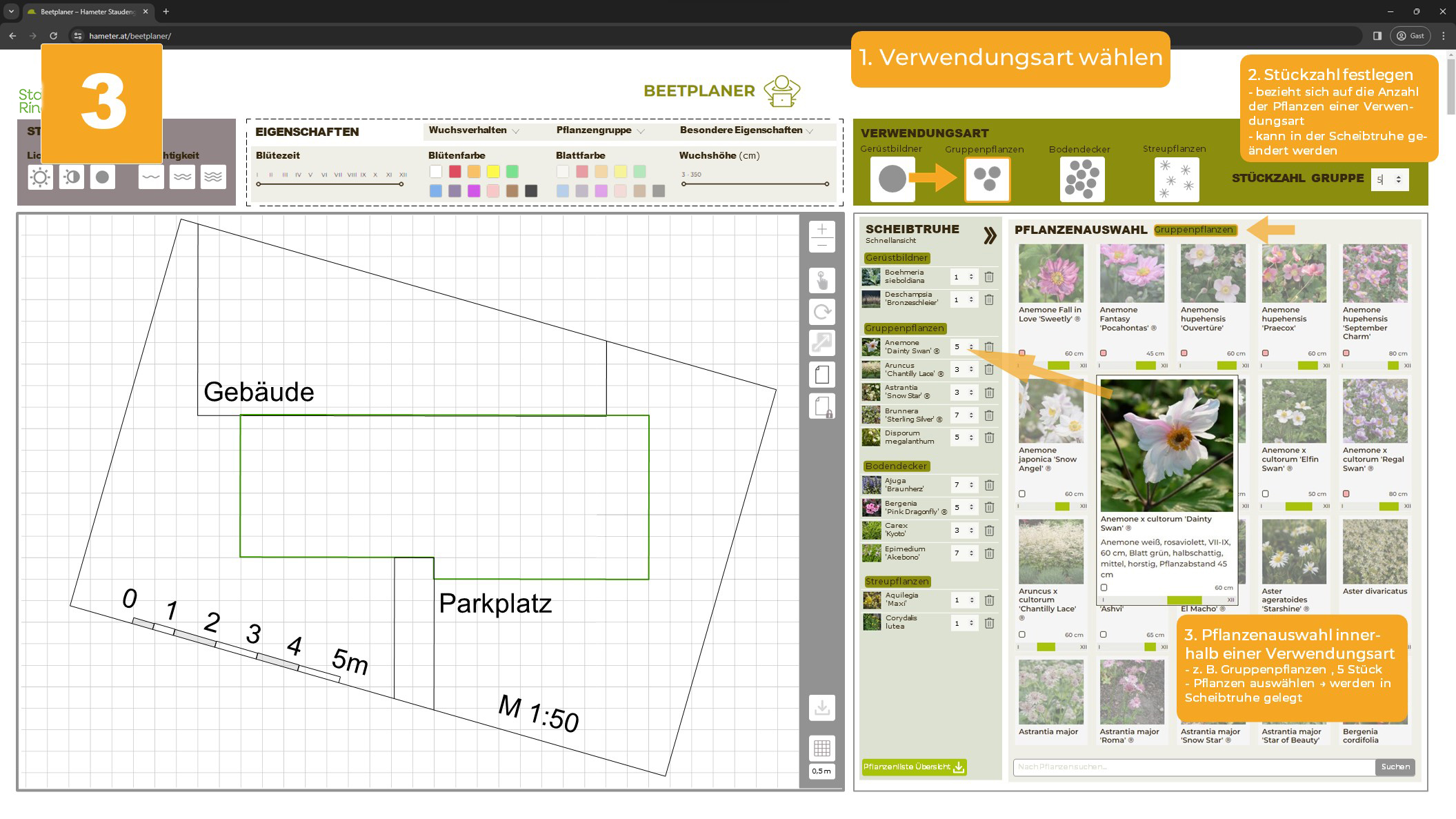Delete Brunnera 'Sterling Silver' from Scheibtruhe
Screen dimensions: 1456x819
point(989,415)
